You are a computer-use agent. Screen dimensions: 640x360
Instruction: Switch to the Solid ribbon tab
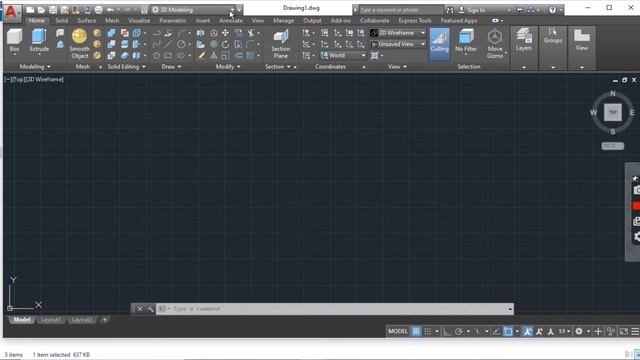(62, 20)
